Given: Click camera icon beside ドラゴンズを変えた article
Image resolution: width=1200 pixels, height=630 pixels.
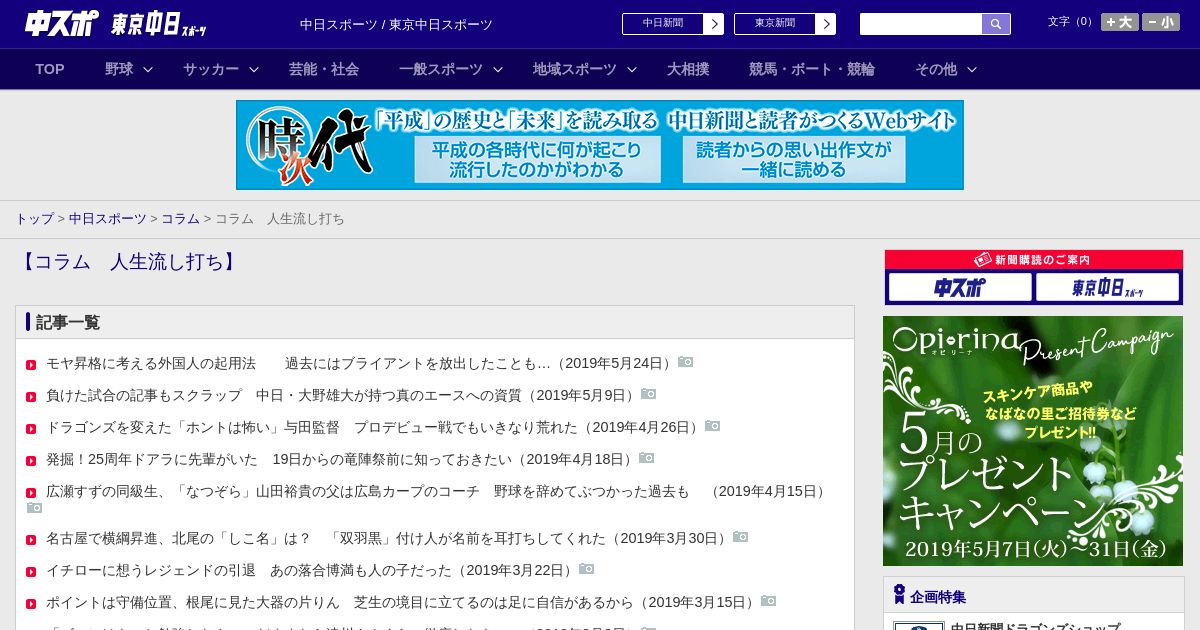Looking at the screenshot, I should 712,426.
